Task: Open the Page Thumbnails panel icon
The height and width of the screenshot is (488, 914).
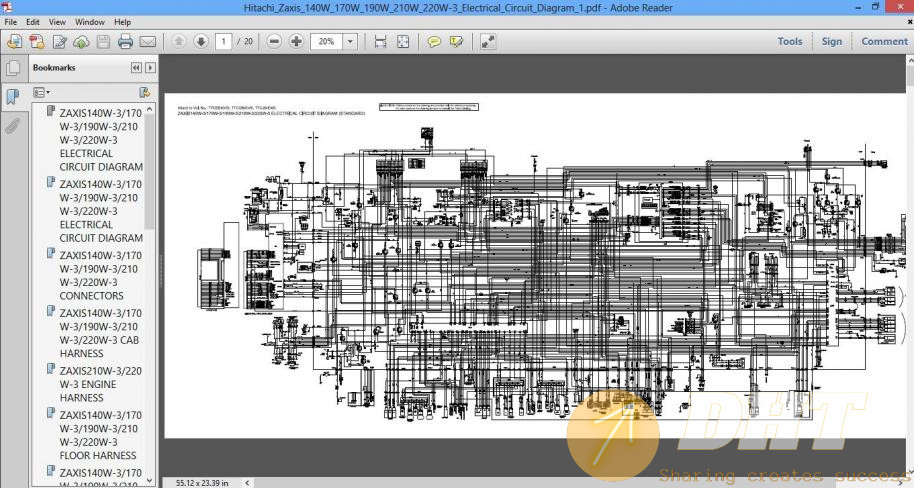Action: pos(13,68)
